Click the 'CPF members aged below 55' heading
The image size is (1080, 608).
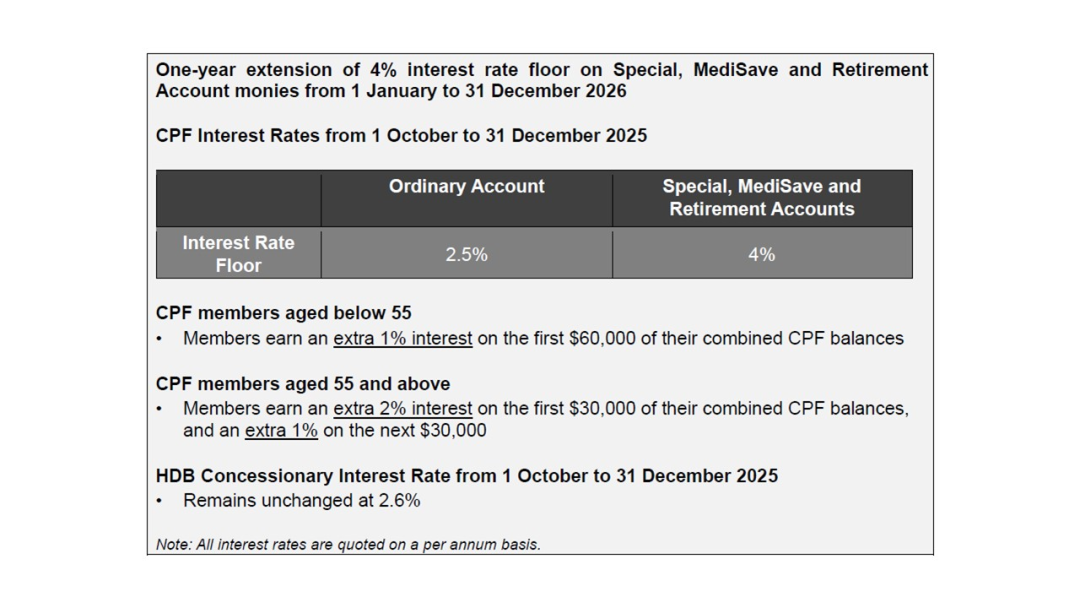point(284,313)
